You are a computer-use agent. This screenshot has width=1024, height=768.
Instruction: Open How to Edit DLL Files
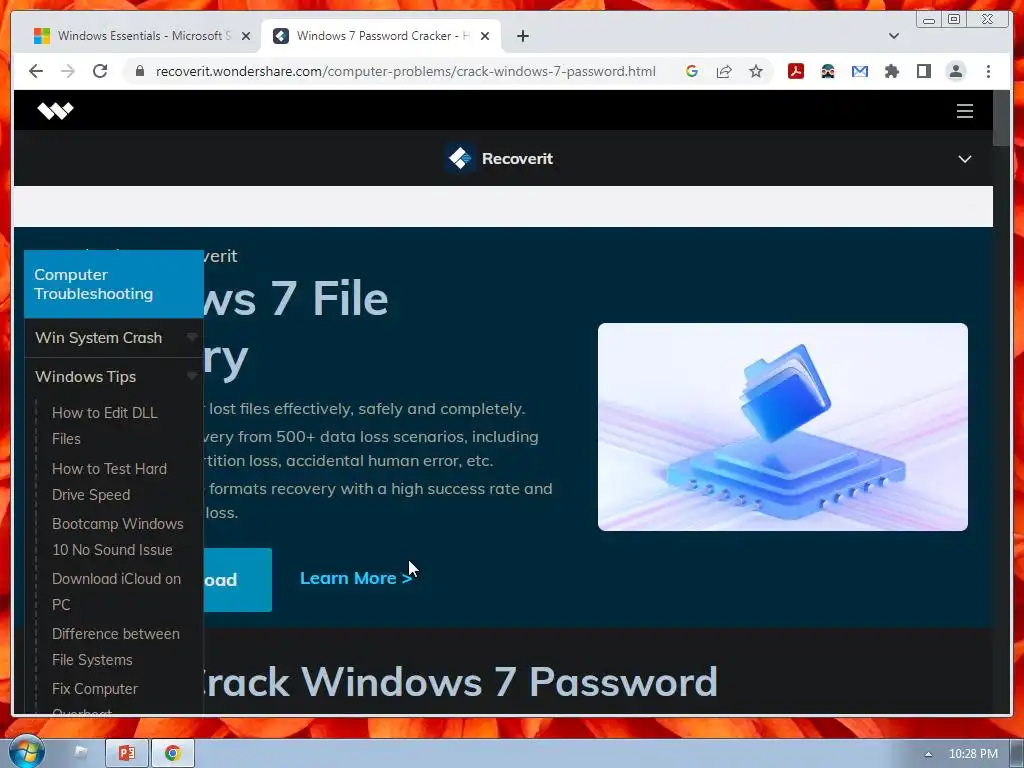point(104,426)
